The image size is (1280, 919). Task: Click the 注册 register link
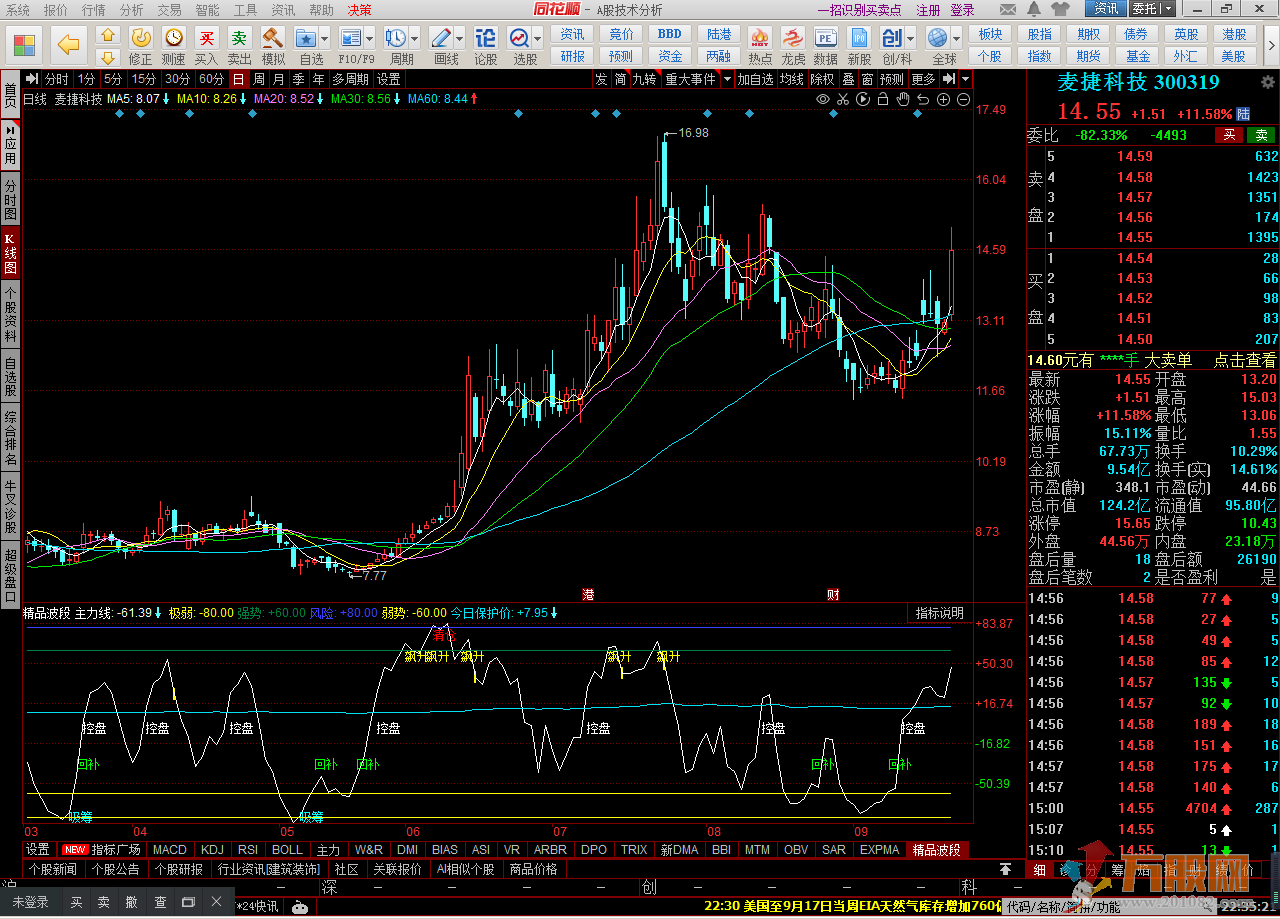coord(928,9)
